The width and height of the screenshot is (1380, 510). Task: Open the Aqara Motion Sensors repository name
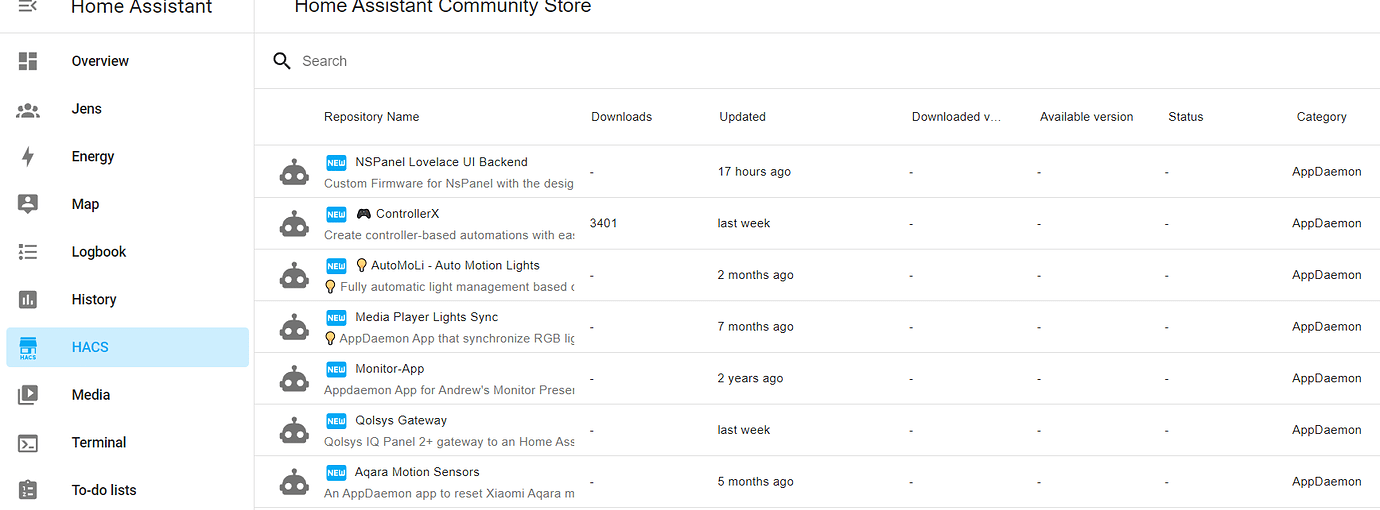(x=417, y=472)
